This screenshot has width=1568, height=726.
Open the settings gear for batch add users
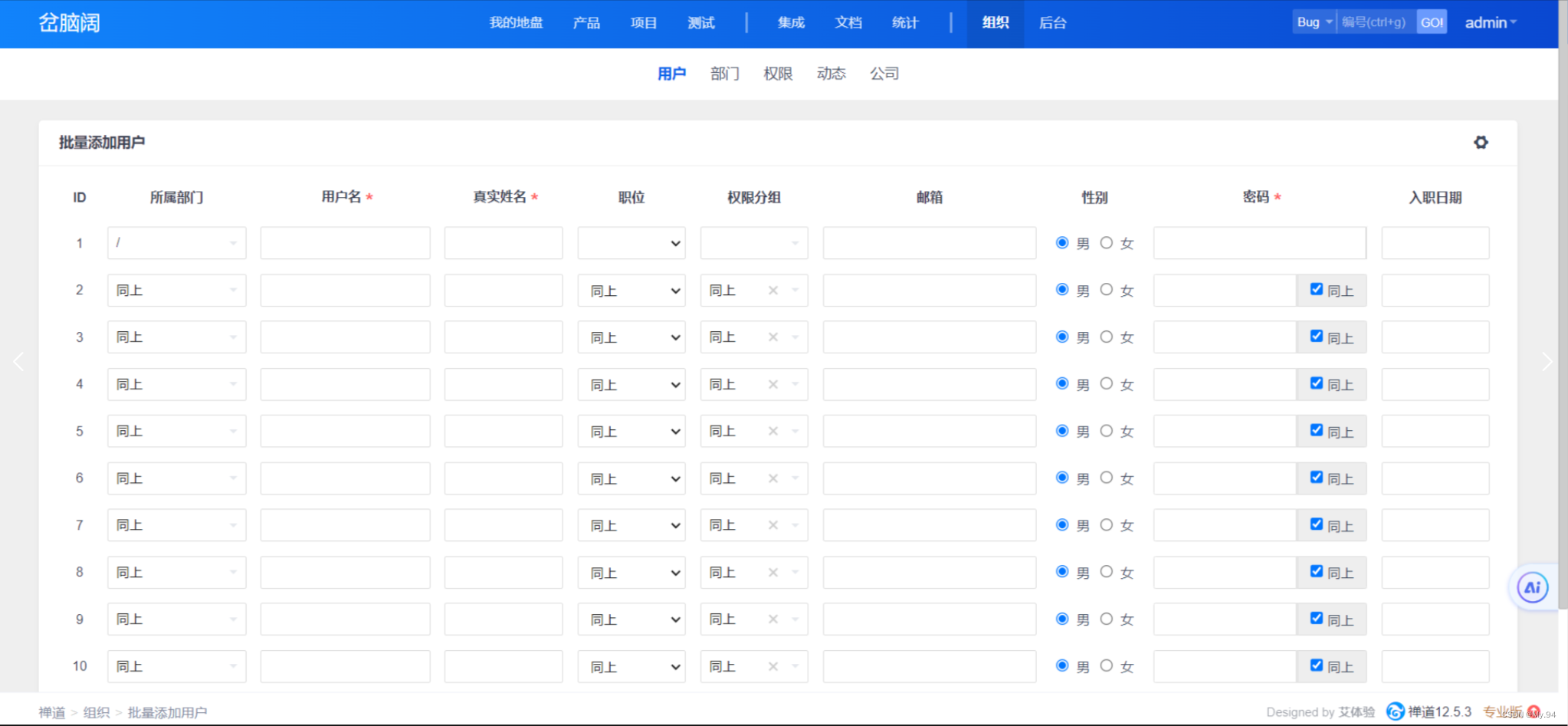point(1481,142)
